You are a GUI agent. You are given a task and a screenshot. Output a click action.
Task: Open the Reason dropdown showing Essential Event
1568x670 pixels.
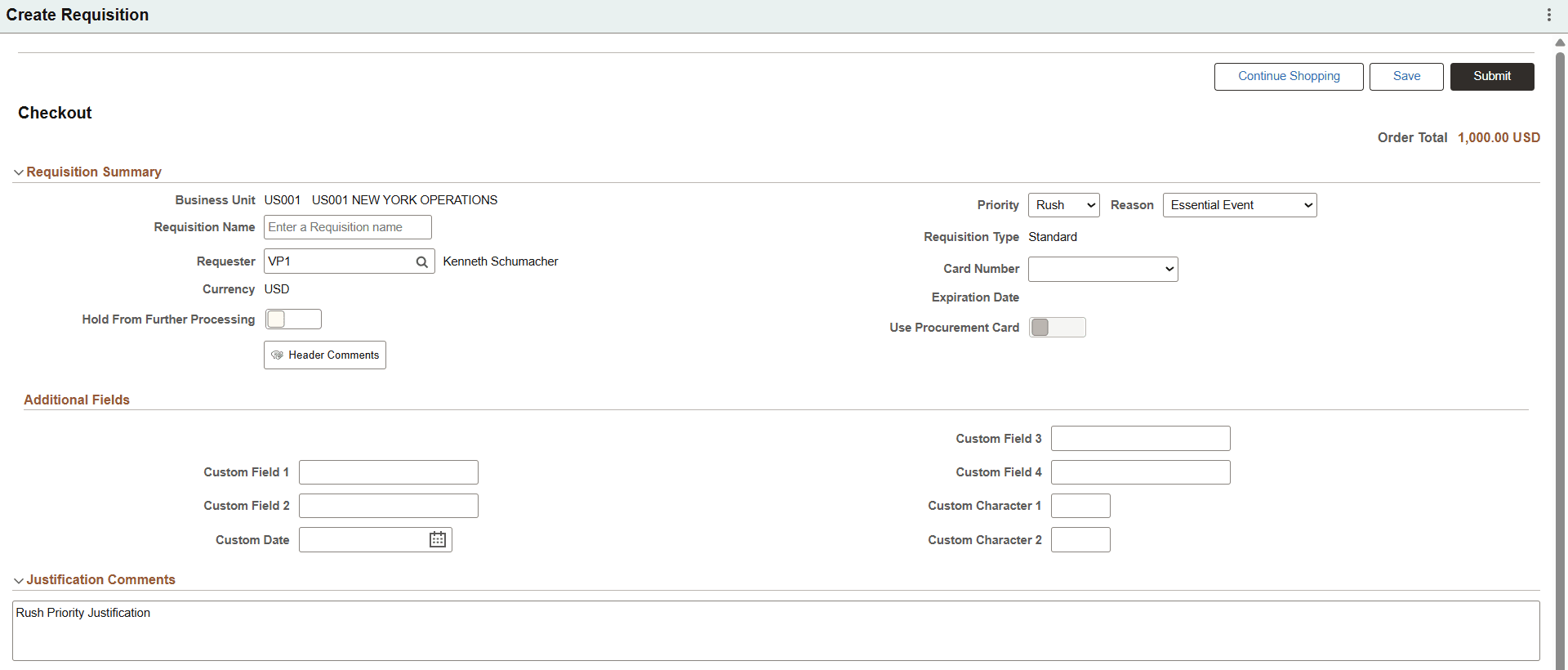pos(1240,205)
